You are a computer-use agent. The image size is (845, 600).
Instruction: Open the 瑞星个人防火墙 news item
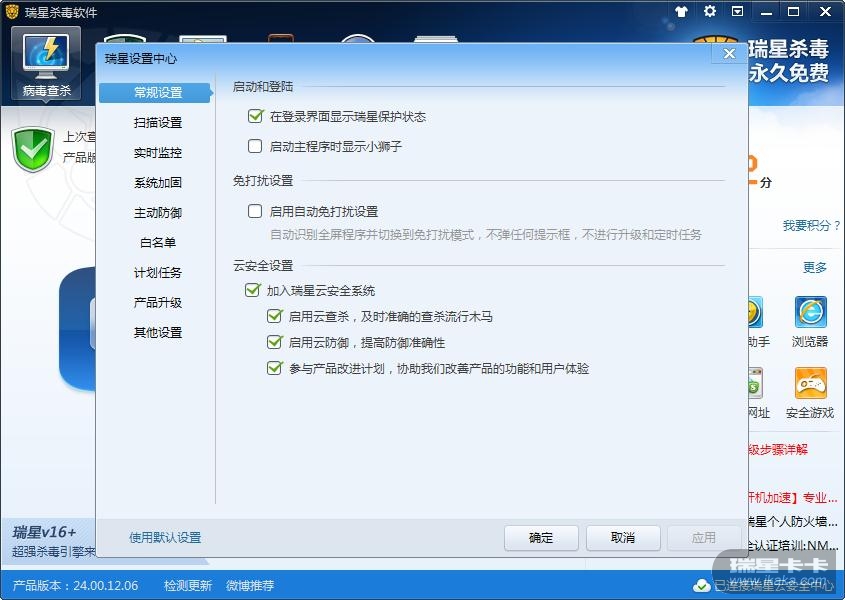(x=792, y=521)
